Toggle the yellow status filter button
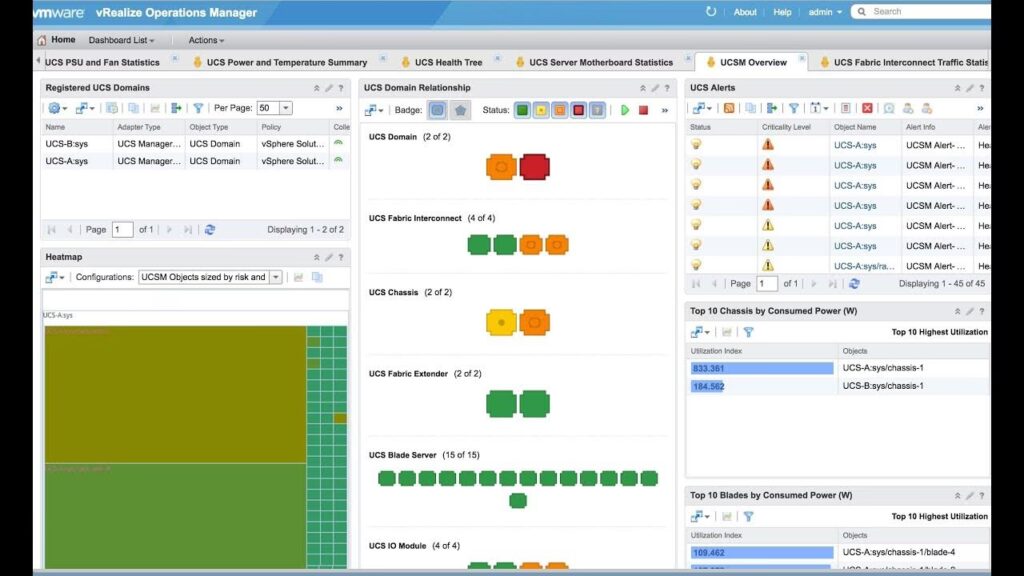This screenshot has height=576, width=1024. click(x=541, y=110)
